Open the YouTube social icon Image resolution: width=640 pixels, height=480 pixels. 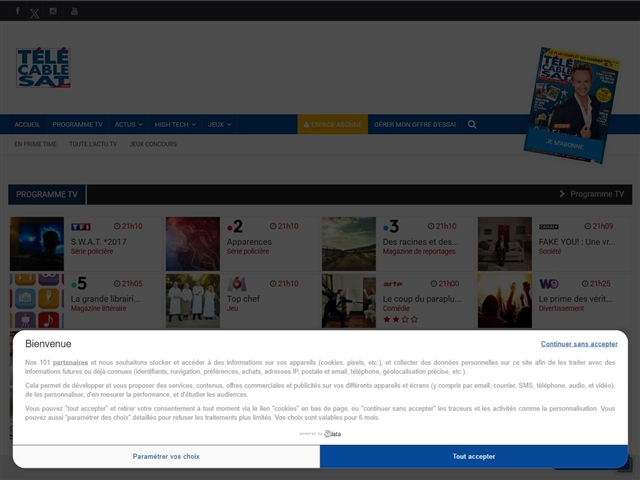click(x=74, y=11)
